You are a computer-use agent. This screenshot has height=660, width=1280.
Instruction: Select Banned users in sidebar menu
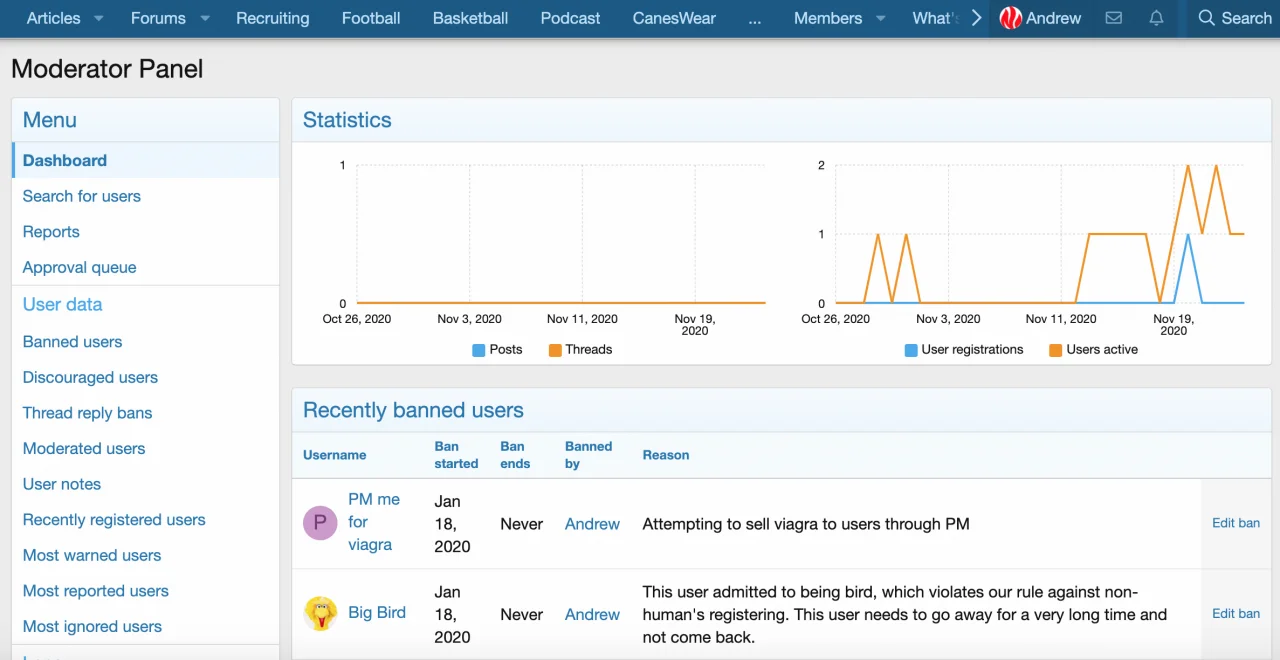click(72, 341)
